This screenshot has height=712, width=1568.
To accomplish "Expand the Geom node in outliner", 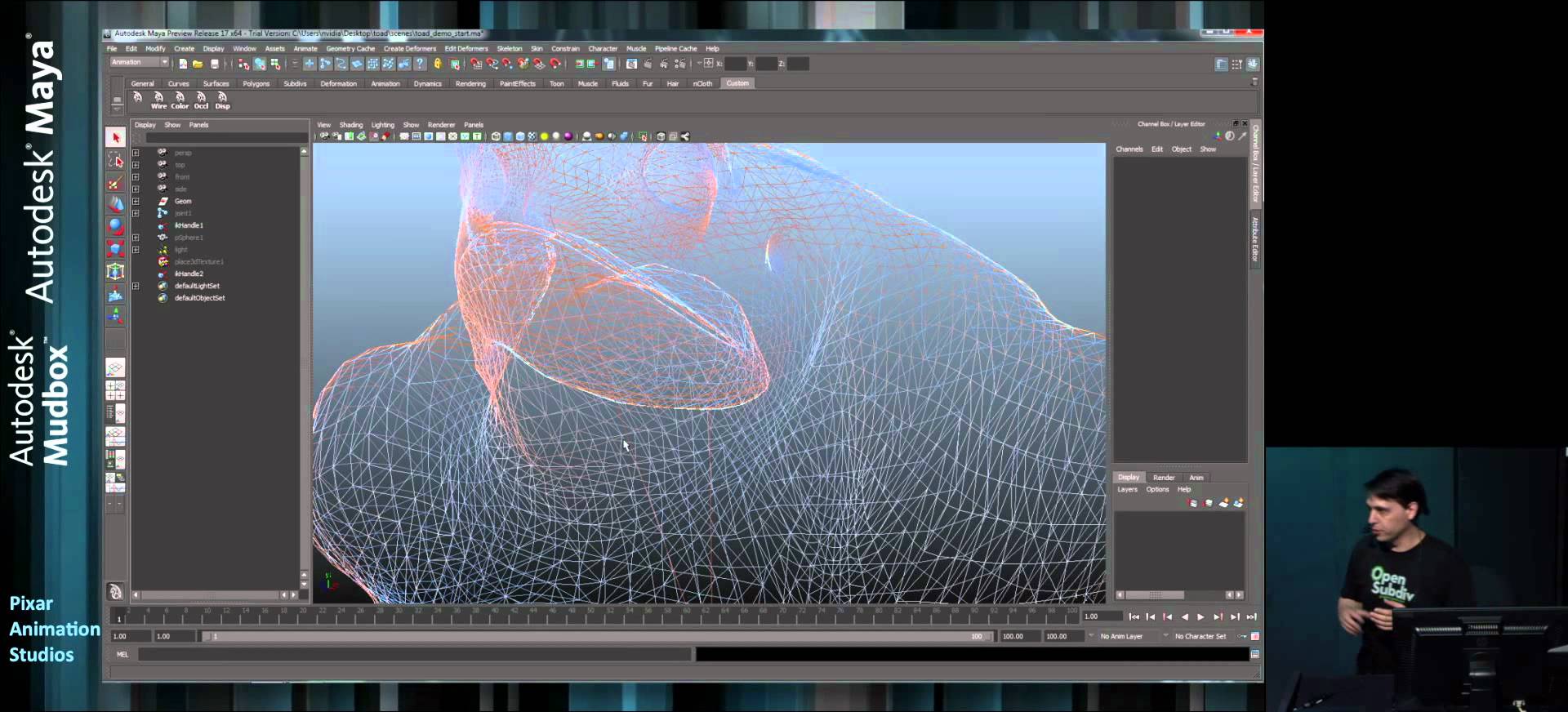I will (136, 201).
